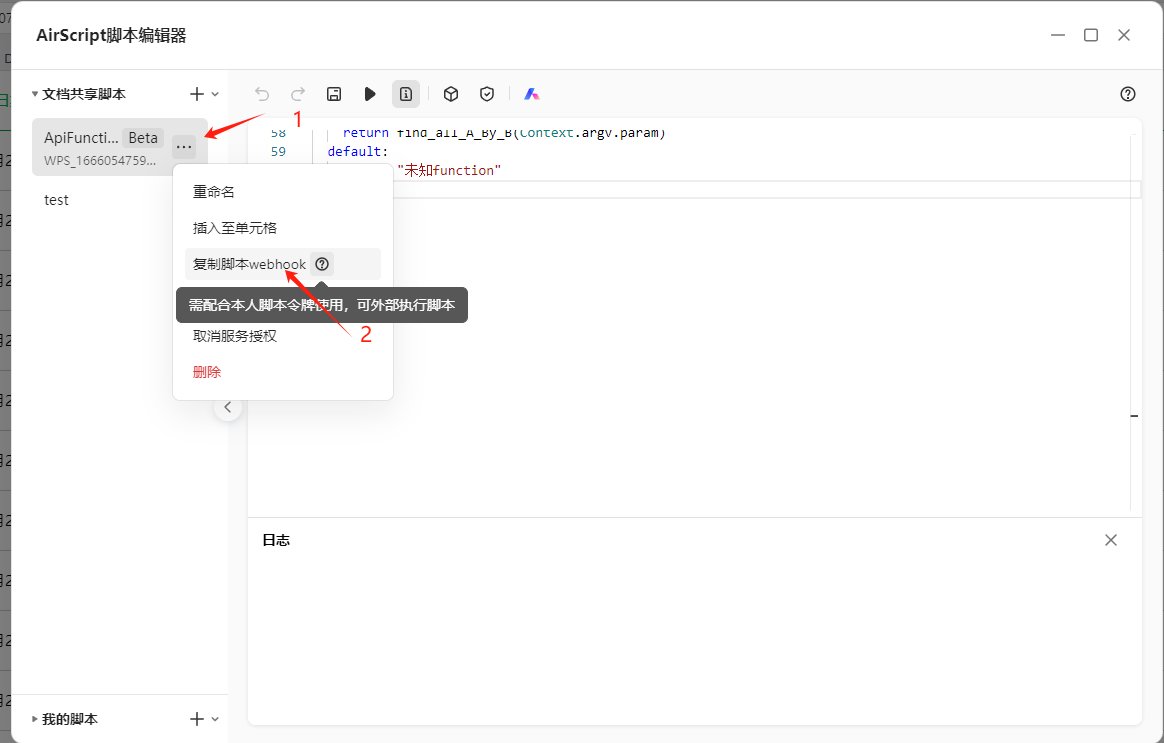Close the 日志 log panel
The image size is (1164, 743).
coord(1111,540)
